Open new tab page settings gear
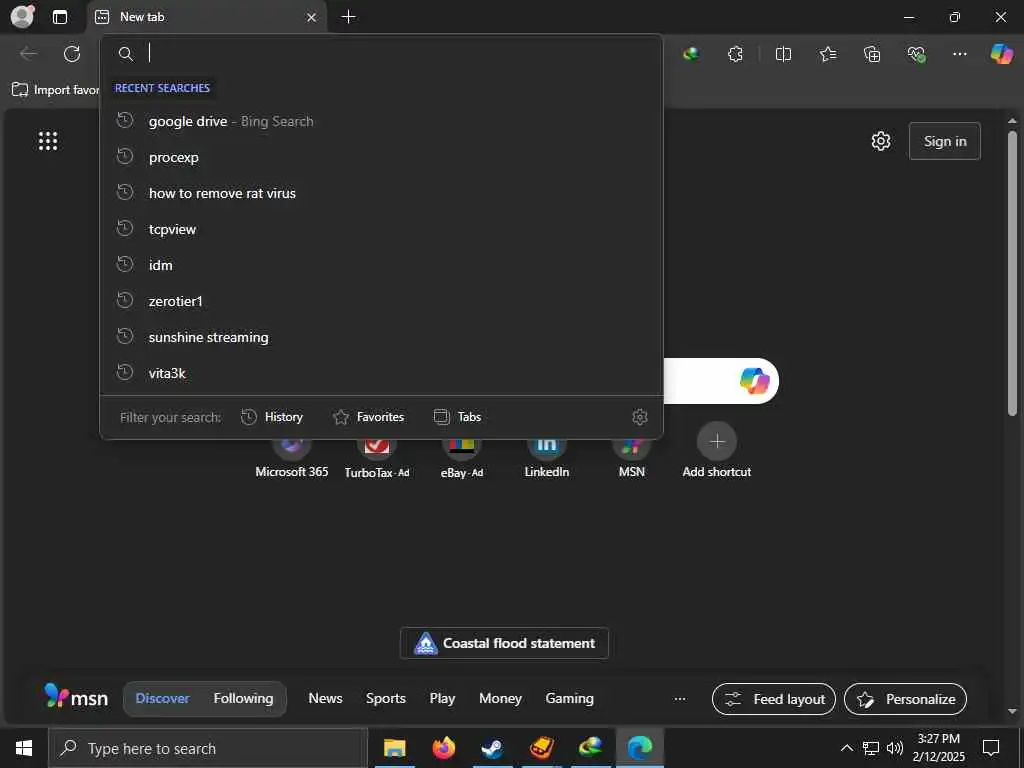Screen dimensions: 1024x768 881,141
